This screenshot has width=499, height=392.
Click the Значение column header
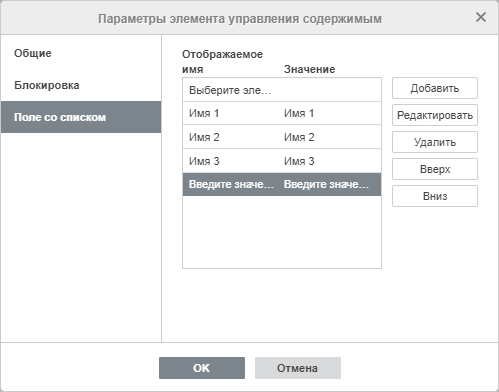tap(309, 69)
